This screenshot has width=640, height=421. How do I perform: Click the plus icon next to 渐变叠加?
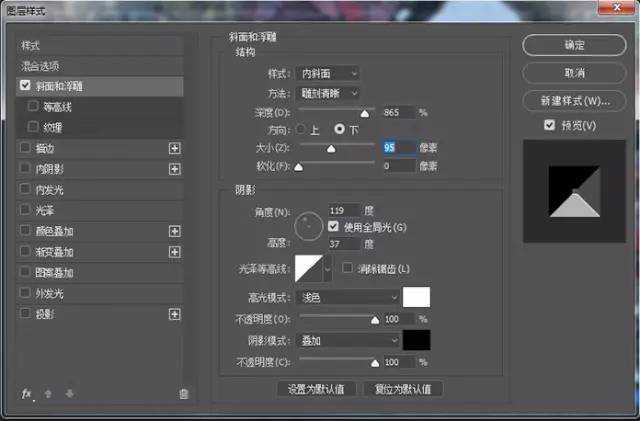click(x=175, y=252)
